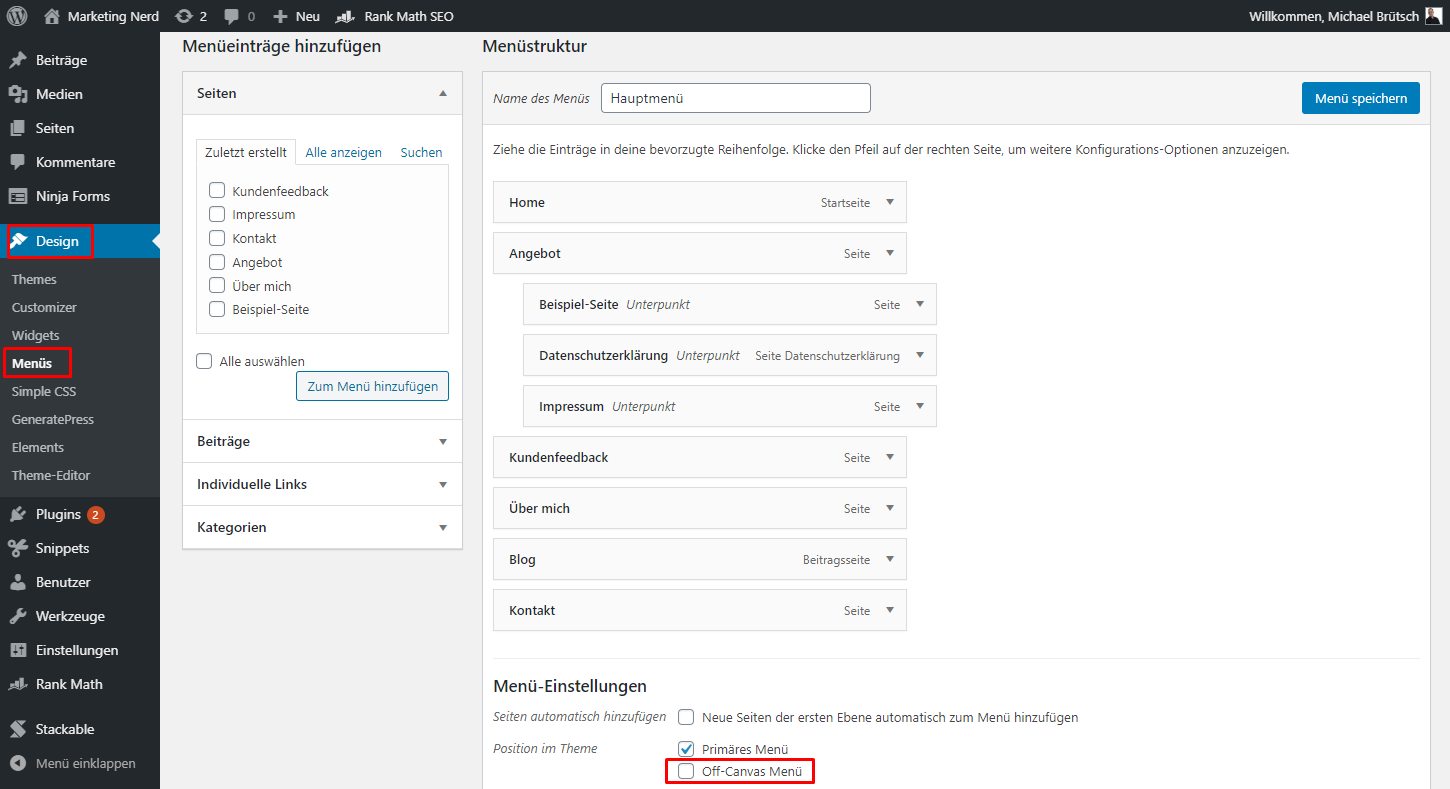Open the updates icon showing 2
The image size is (1450, 789).
click(x=183, y=16)
